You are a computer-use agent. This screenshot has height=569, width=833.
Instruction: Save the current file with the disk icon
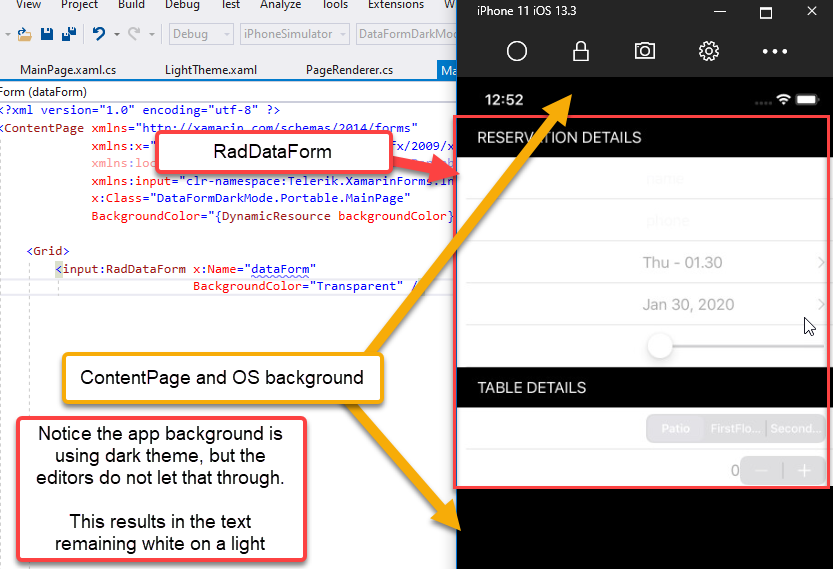(x=47, y=34)
